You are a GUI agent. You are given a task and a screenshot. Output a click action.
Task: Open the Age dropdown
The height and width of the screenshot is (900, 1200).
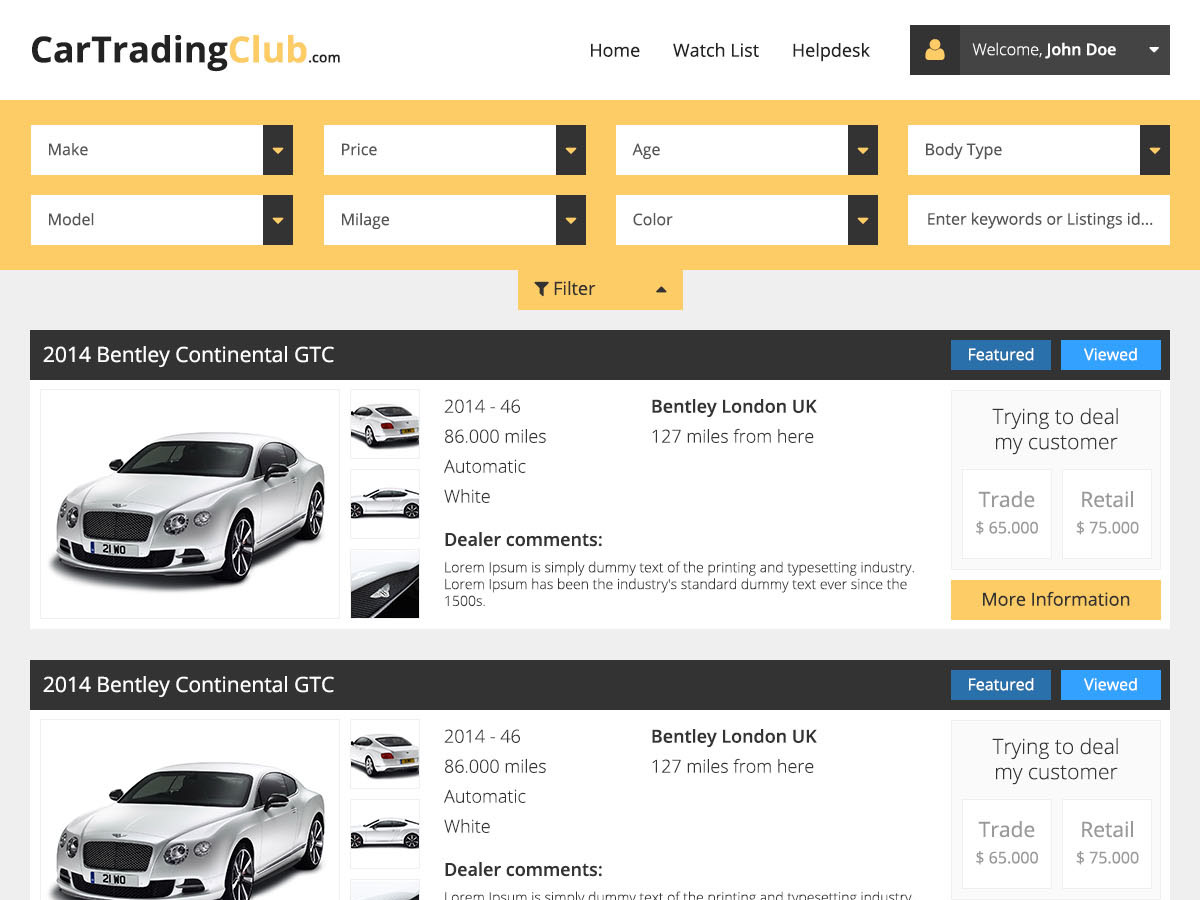point(747,150)
